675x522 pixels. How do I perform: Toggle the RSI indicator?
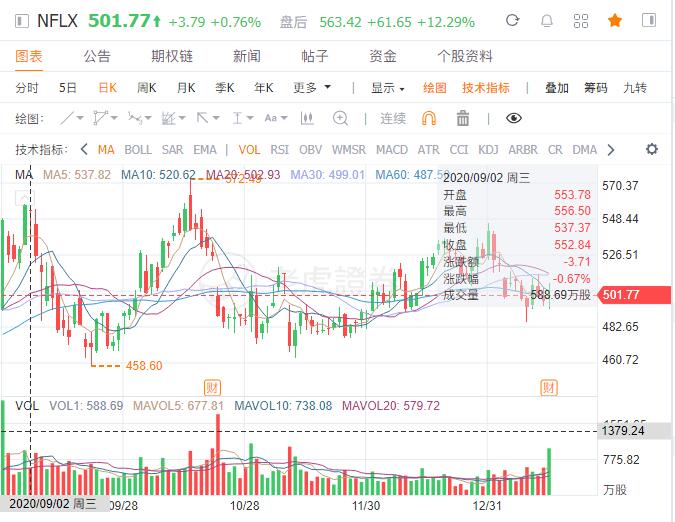click(279, 150)
